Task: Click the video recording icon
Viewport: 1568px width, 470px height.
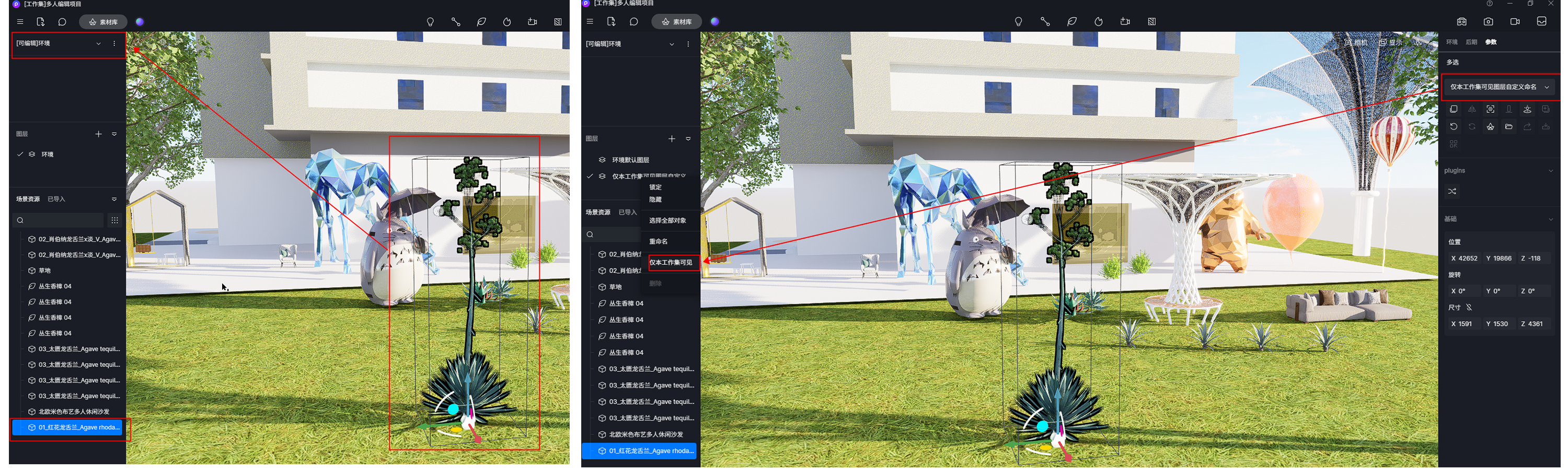Action: pyautogui.click(x=1515, y=21)
